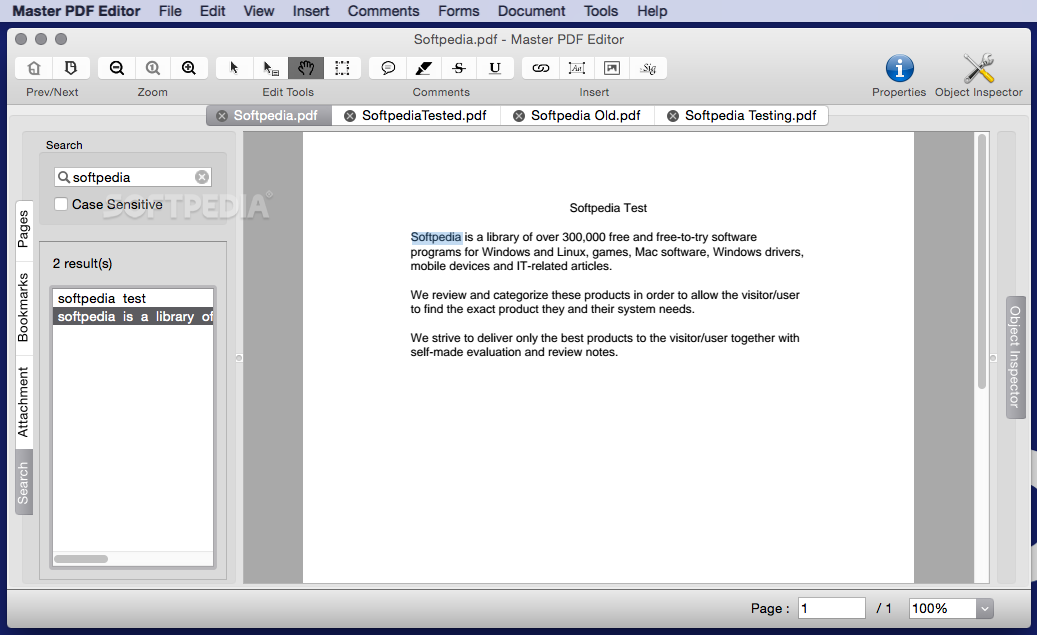Open the Master PDF Editor application menu
Viewport: 1037px width, 635px height.
pos(77,11)
